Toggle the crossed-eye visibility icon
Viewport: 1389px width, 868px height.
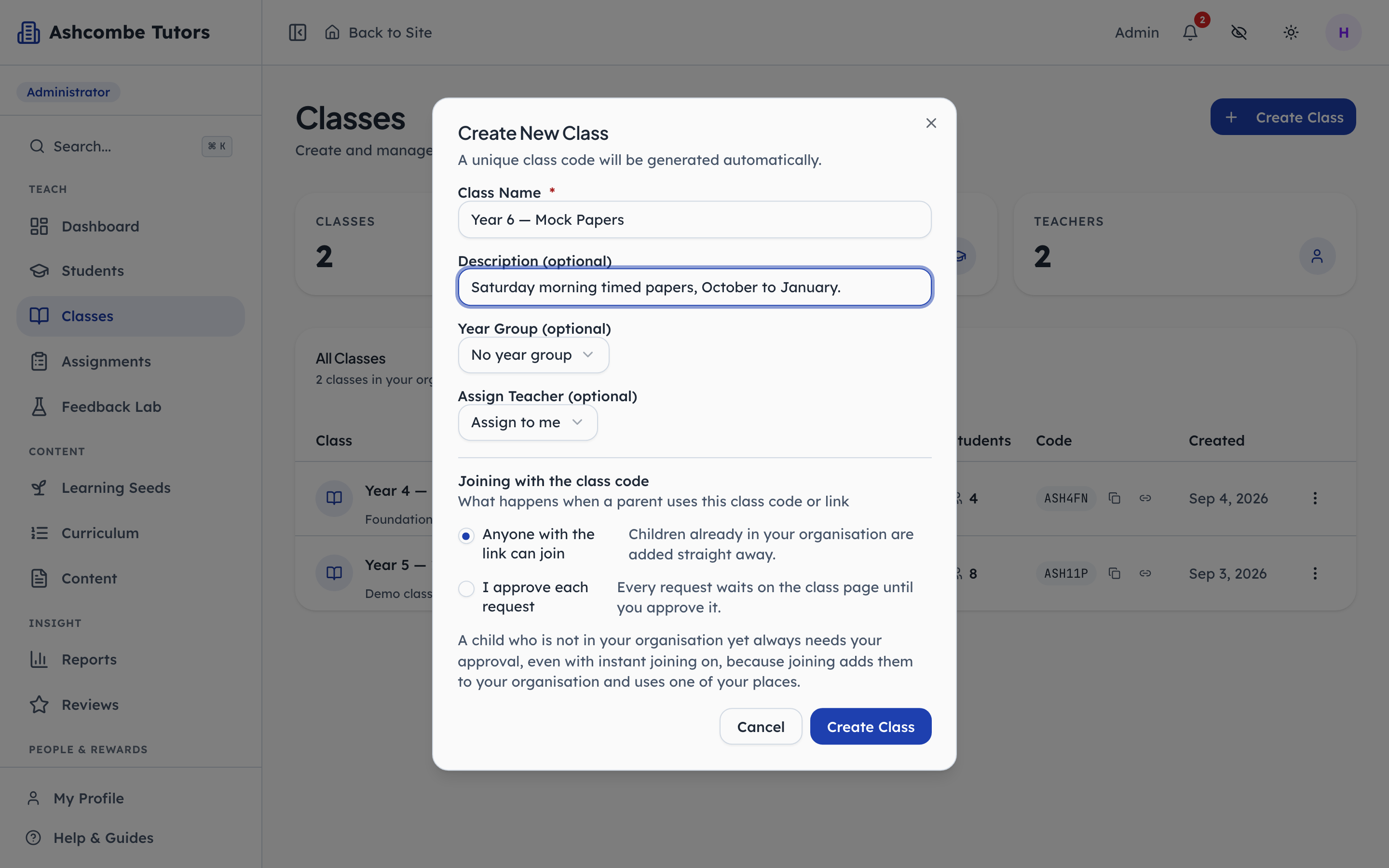click(1239, 33)
